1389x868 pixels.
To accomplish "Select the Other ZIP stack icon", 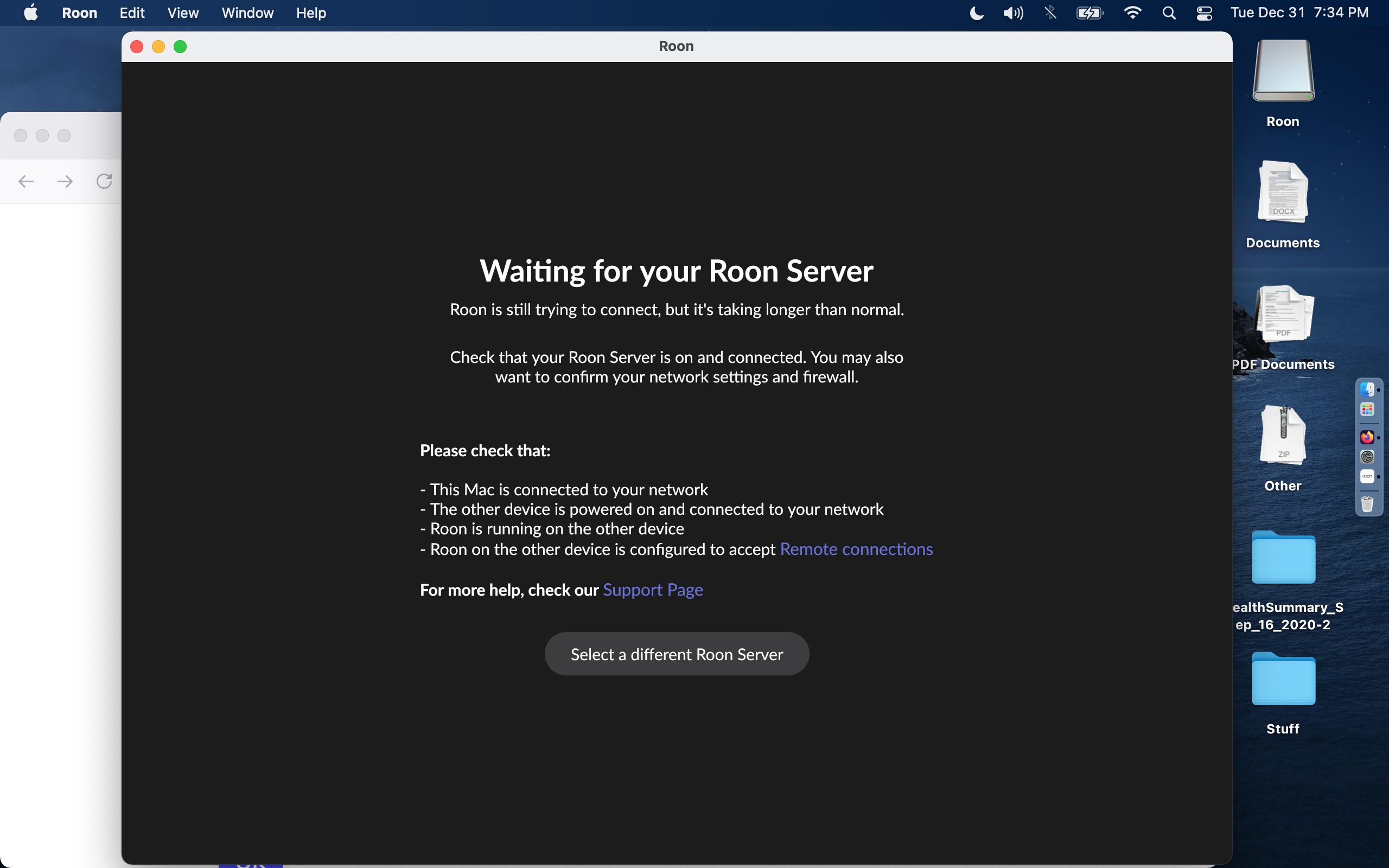I will click(1283, 435).
